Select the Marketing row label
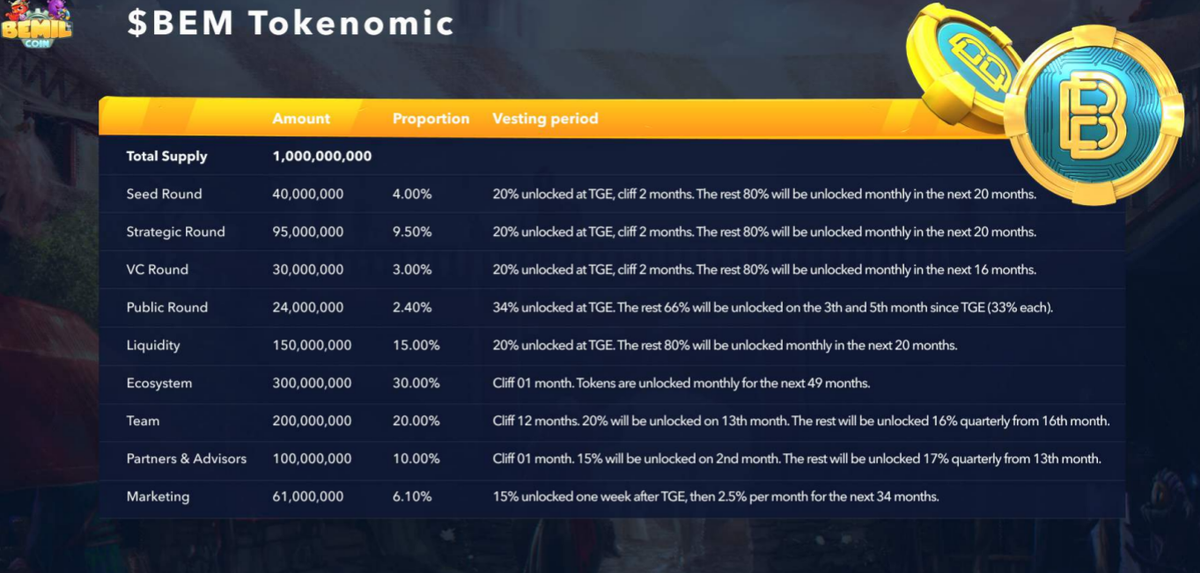The height and width of the screenshot is (573, 1200). (158, 497)
